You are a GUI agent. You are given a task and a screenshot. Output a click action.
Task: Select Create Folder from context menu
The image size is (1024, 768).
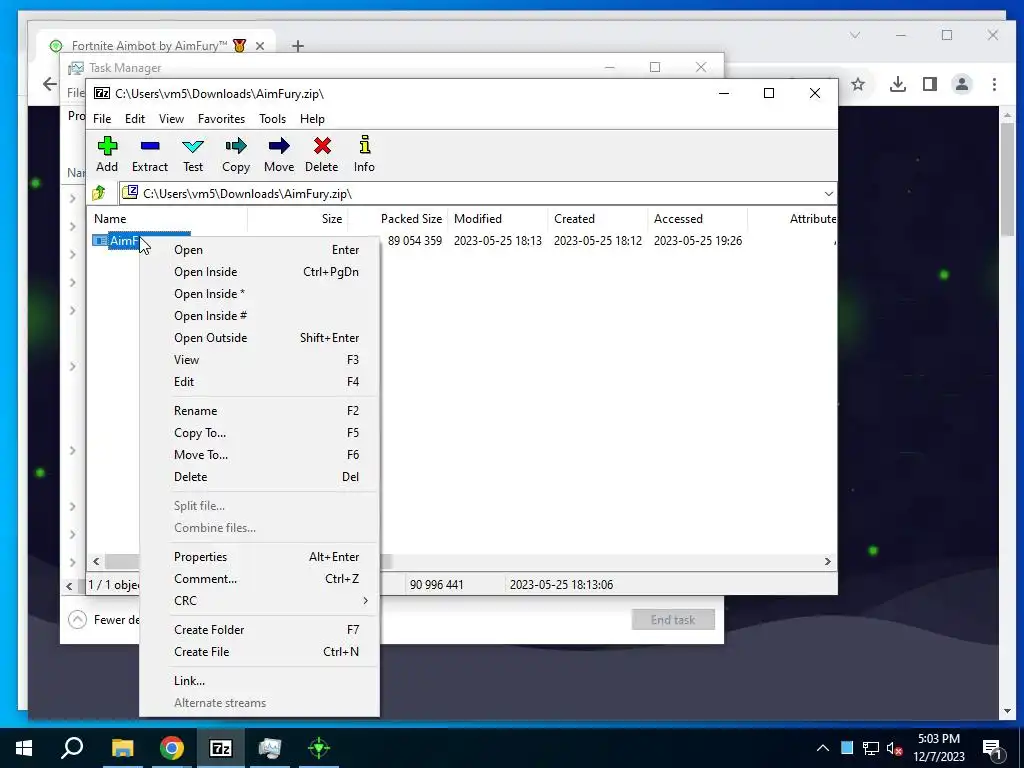click(259, 630)
